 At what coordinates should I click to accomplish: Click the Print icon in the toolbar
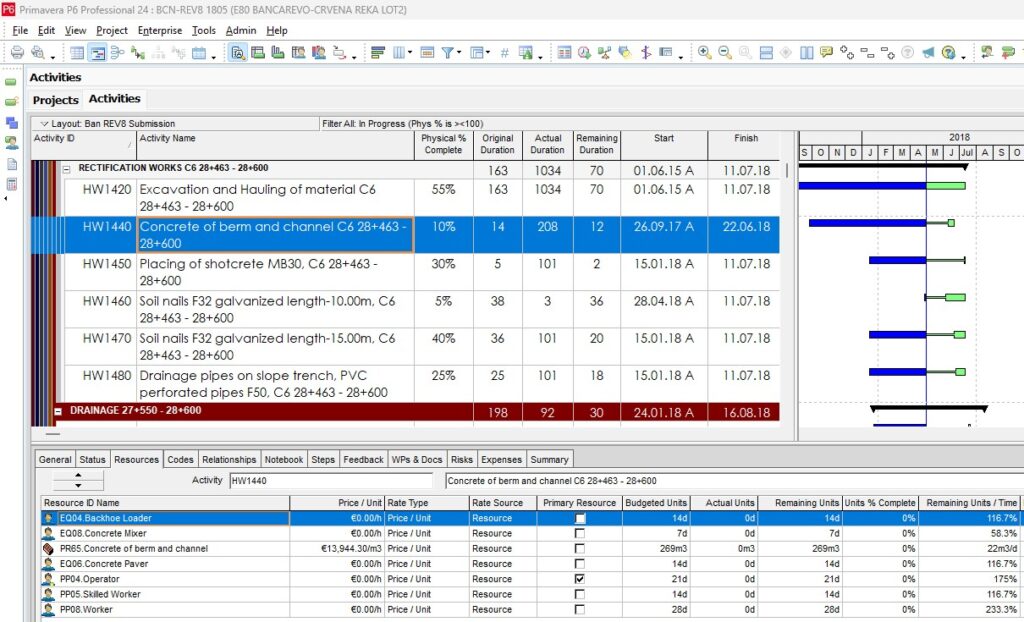(x=16, y=53)
